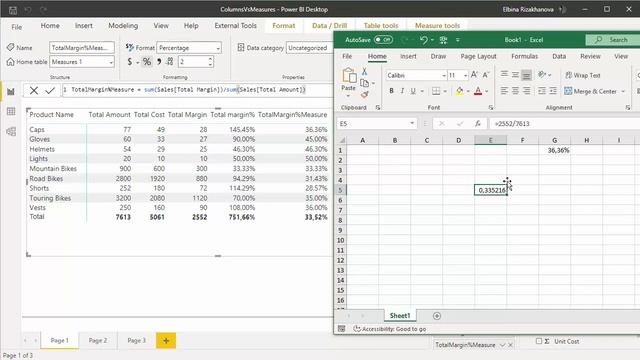Click the Power BI save icon in title bar
The height and width of the screenshot is (360, 640).
pyautogui.click(x=13, y=10)
